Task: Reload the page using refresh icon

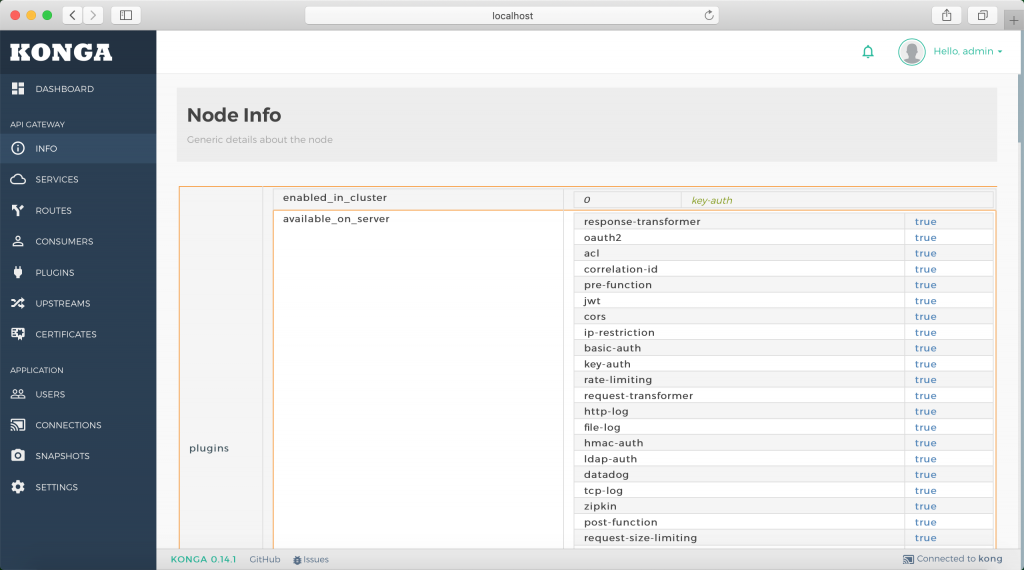Action: pos(709,15)
